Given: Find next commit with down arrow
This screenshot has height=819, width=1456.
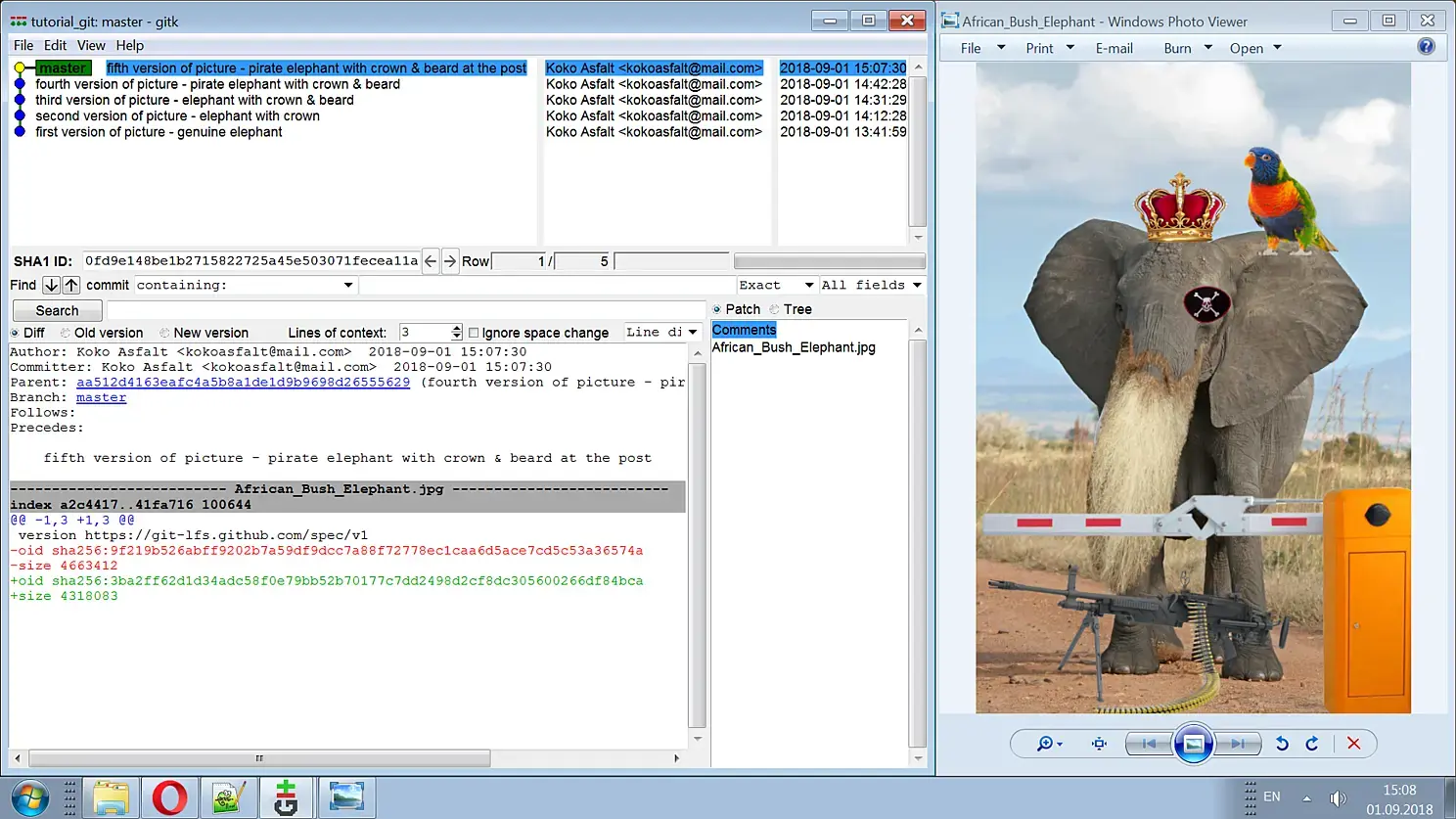Looking at the screenshot, I should (51, 285).
